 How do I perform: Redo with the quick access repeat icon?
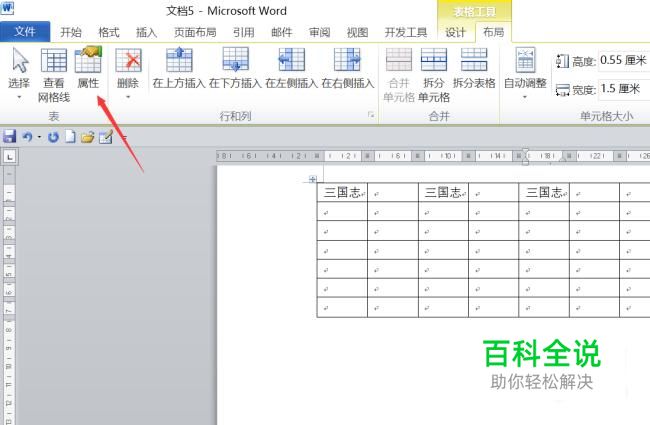click(x=53, y=136)
